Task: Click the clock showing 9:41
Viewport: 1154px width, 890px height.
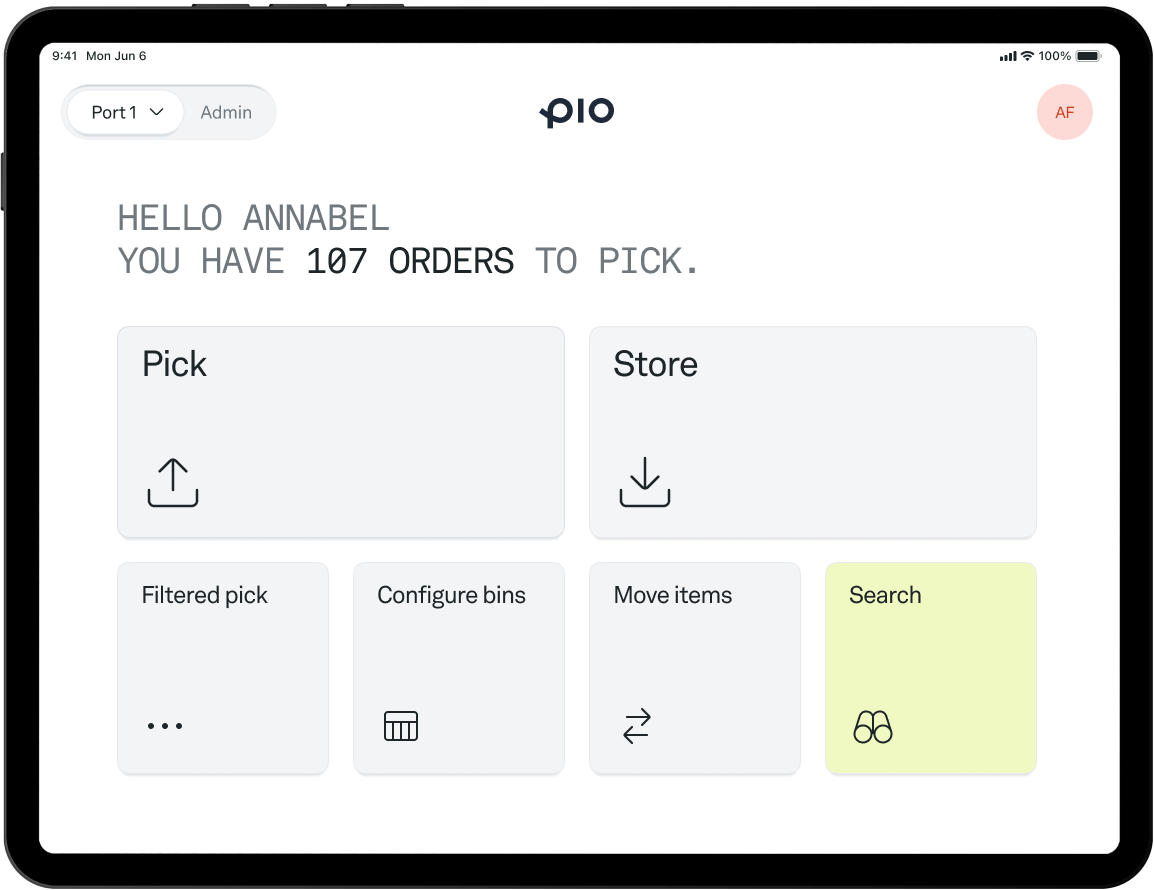Action: (66, 56)
